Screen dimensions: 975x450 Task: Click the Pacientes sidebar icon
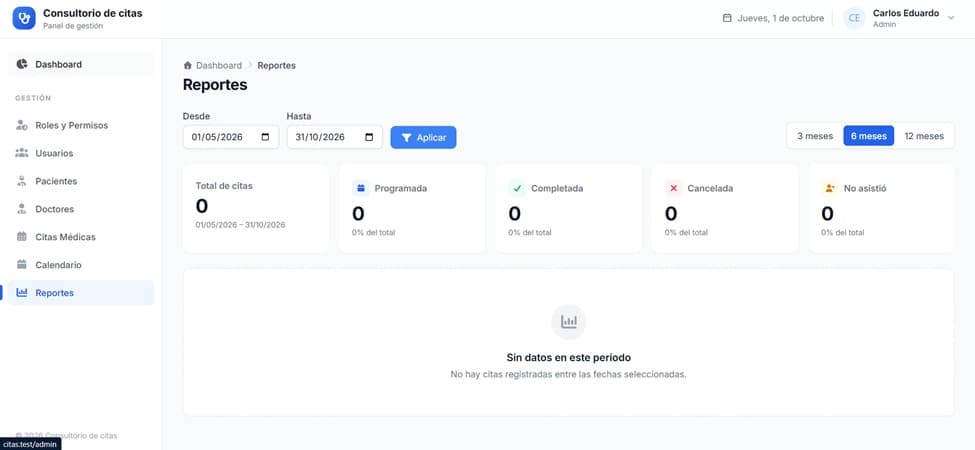22,181
